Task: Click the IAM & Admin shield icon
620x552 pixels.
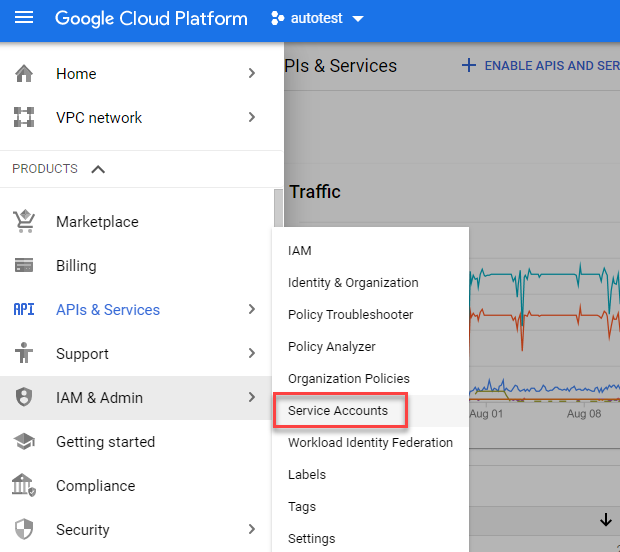Action: coord(24,397)
